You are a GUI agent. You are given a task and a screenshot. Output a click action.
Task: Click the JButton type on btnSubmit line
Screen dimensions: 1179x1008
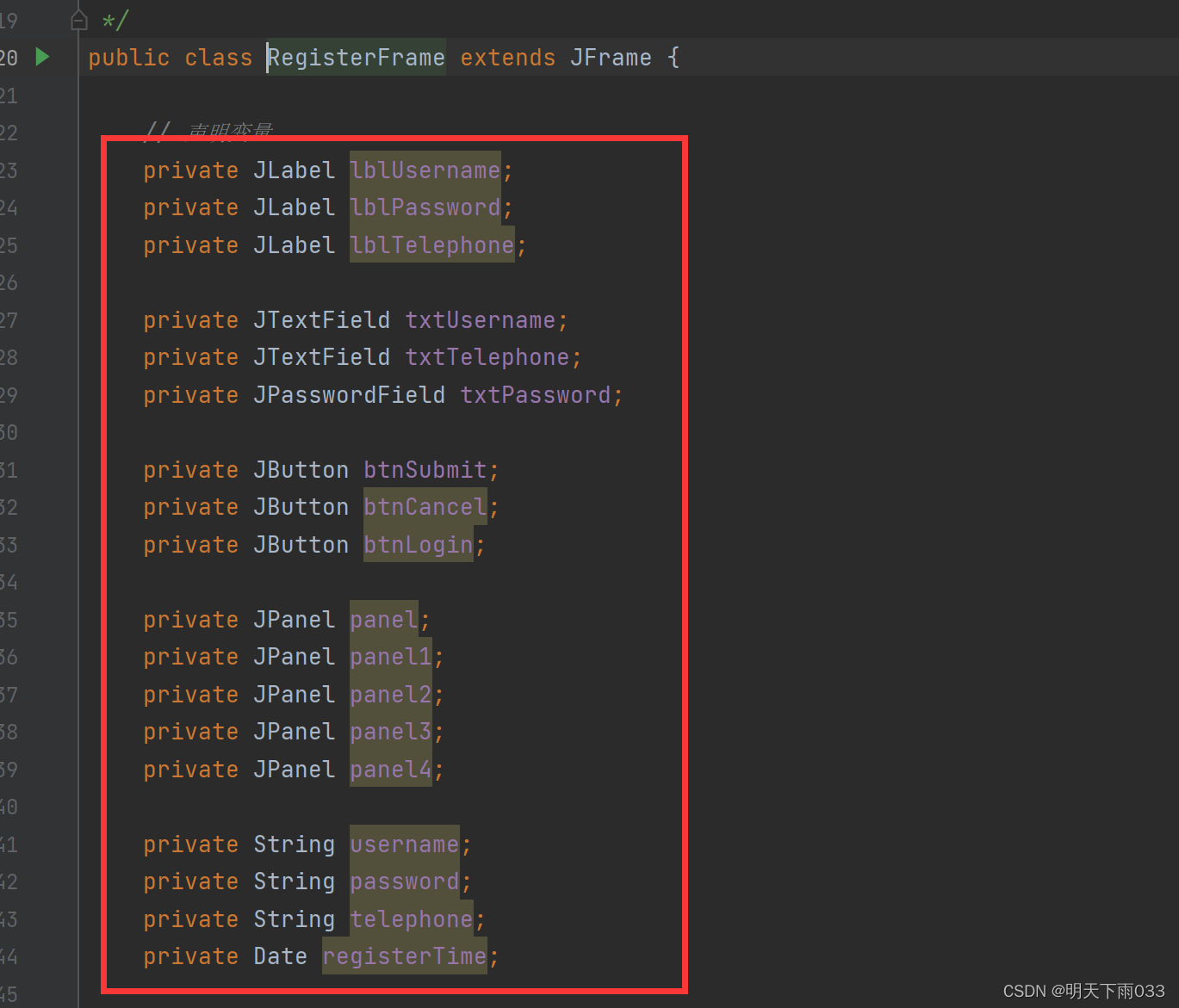(x=301, y=470)
